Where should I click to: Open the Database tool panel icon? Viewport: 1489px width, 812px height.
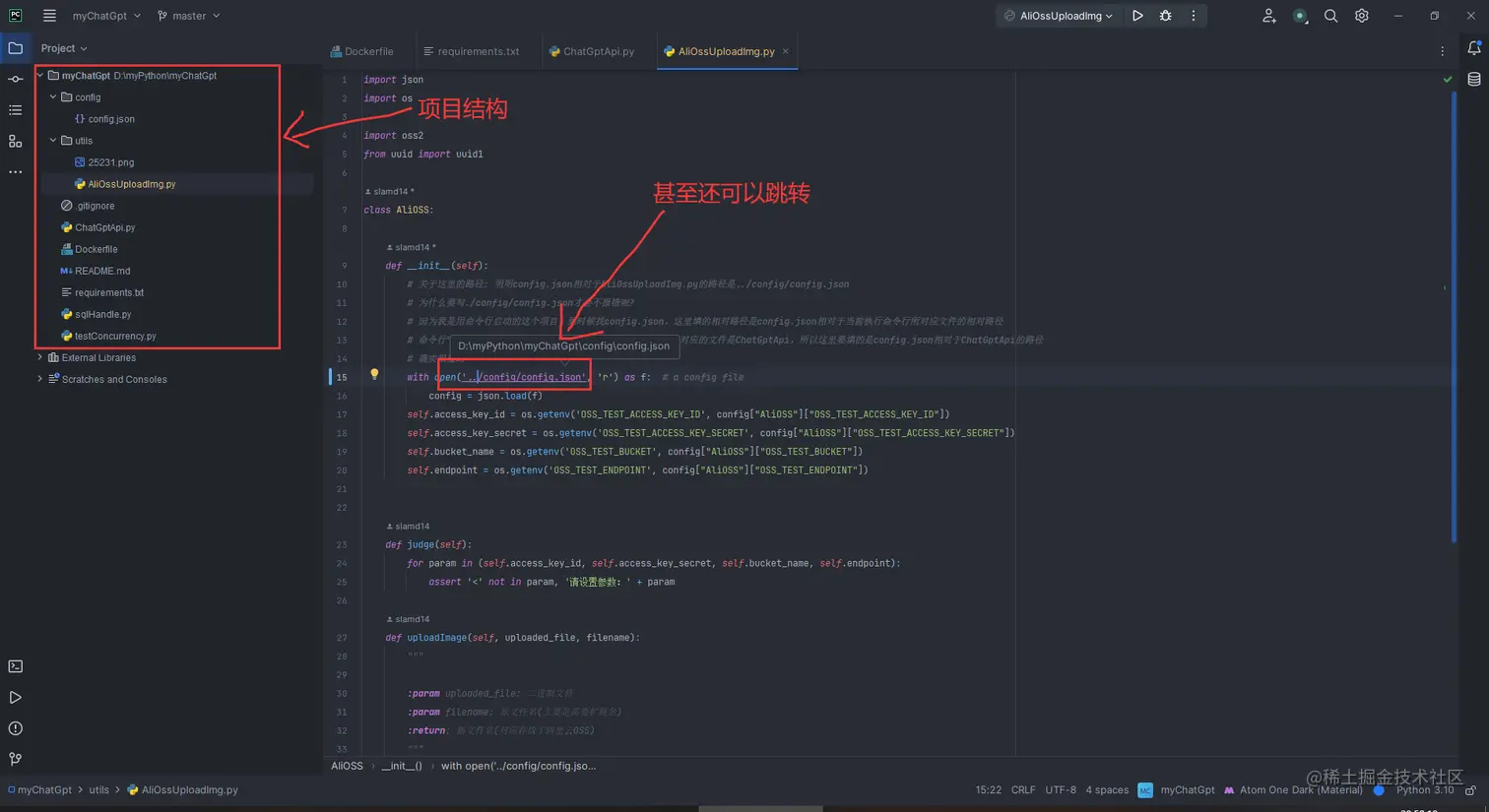[1474, 79]
